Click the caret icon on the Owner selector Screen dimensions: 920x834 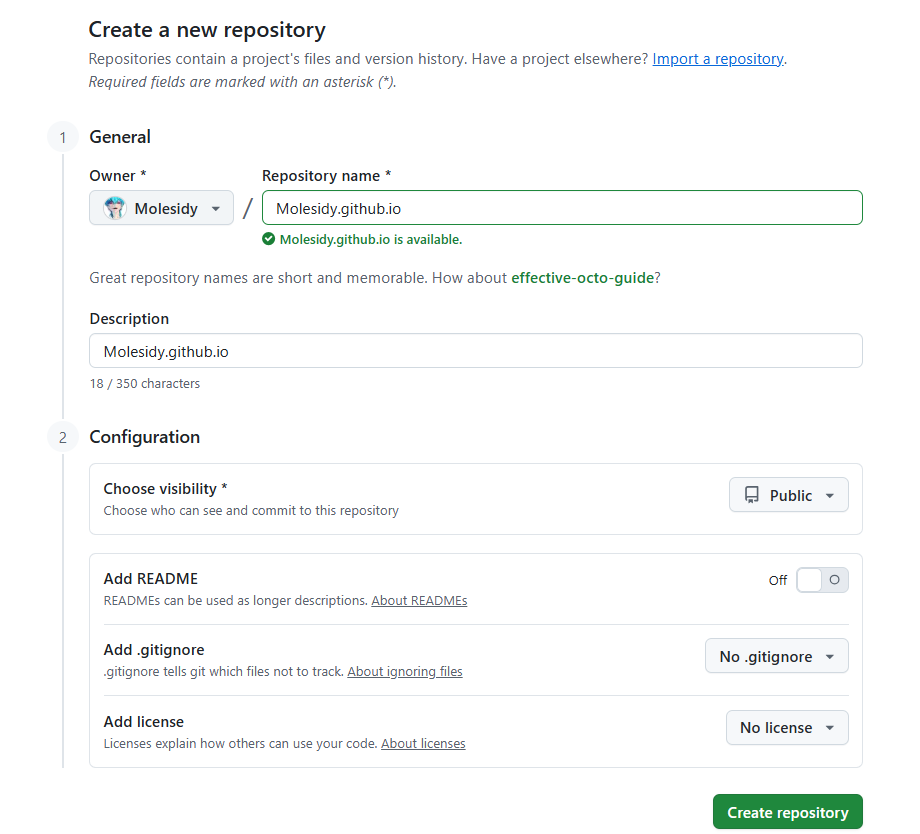pyautogui.click(x=217, y=208)
